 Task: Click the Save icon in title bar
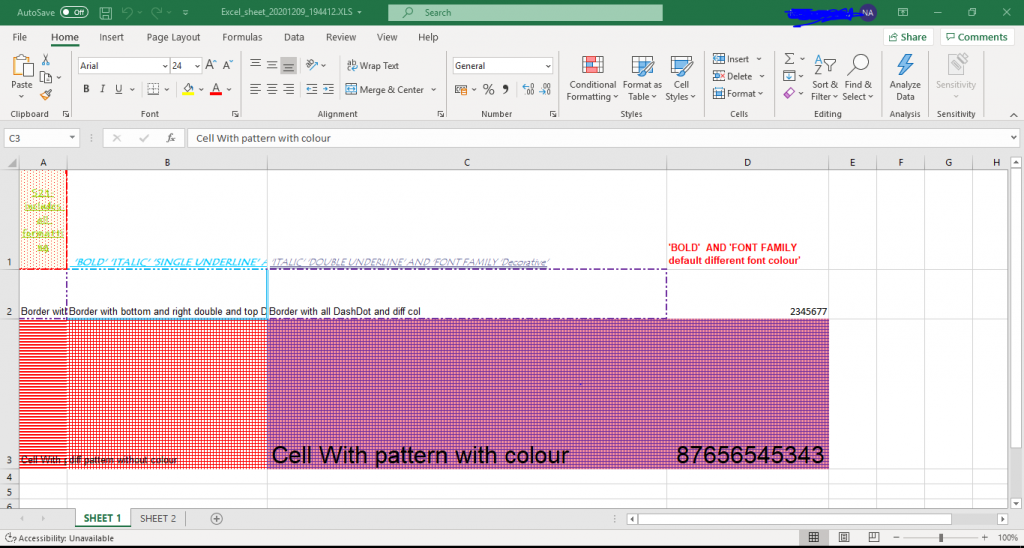106,12
